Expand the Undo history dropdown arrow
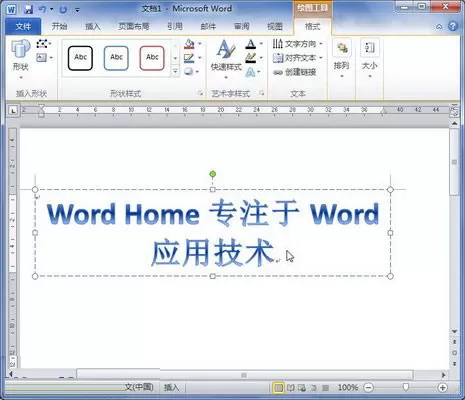465x400 pixels. click(x=52, y=9)
